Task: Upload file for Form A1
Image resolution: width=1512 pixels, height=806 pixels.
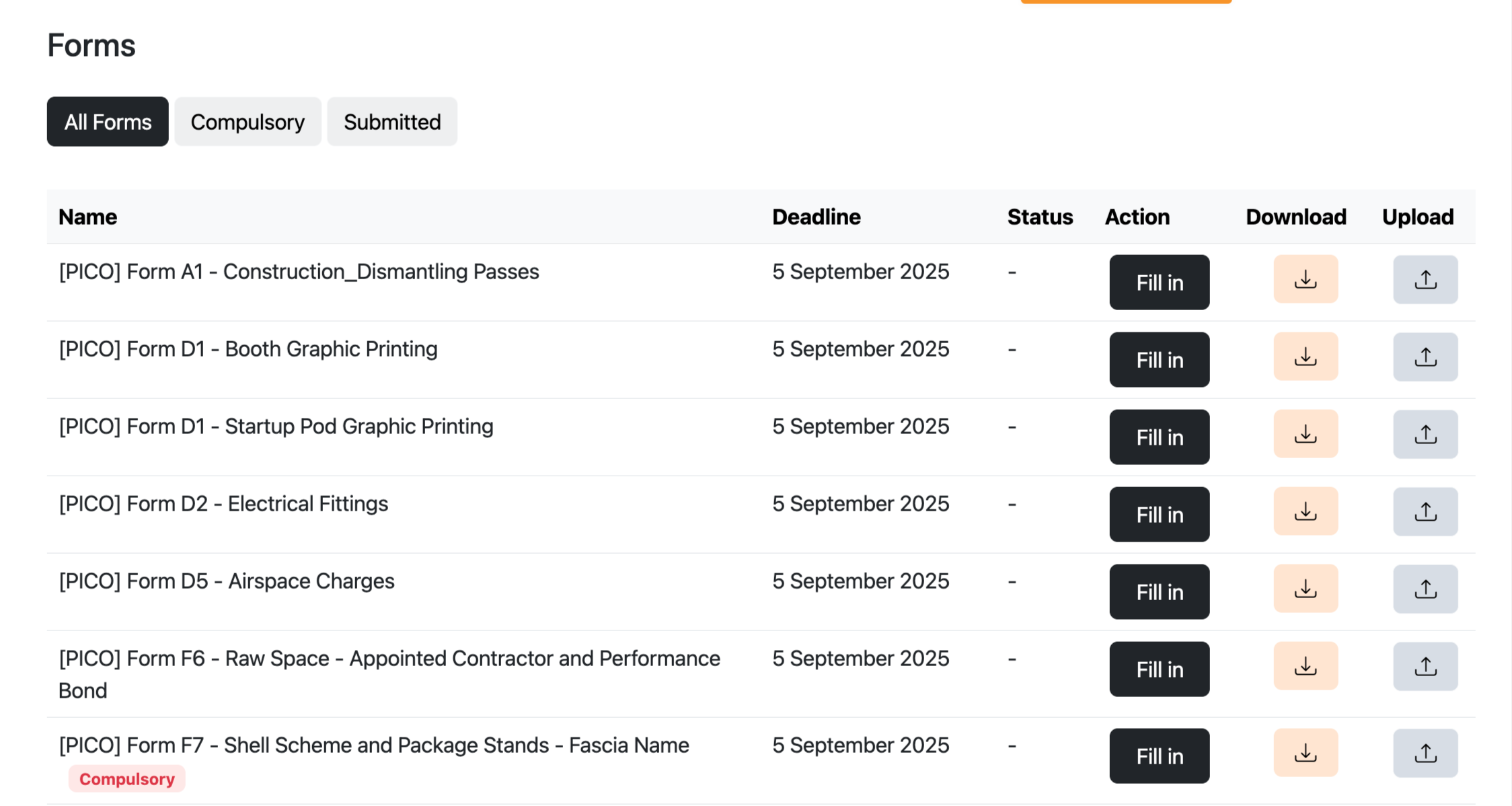Action: click(1425, 279)
